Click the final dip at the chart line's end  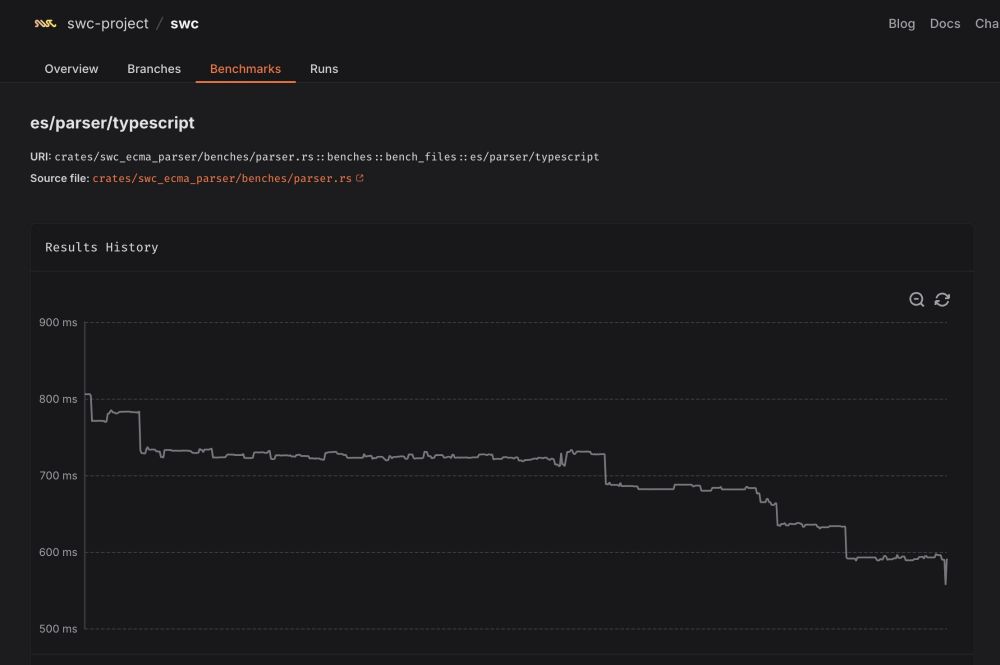[946, 581]
